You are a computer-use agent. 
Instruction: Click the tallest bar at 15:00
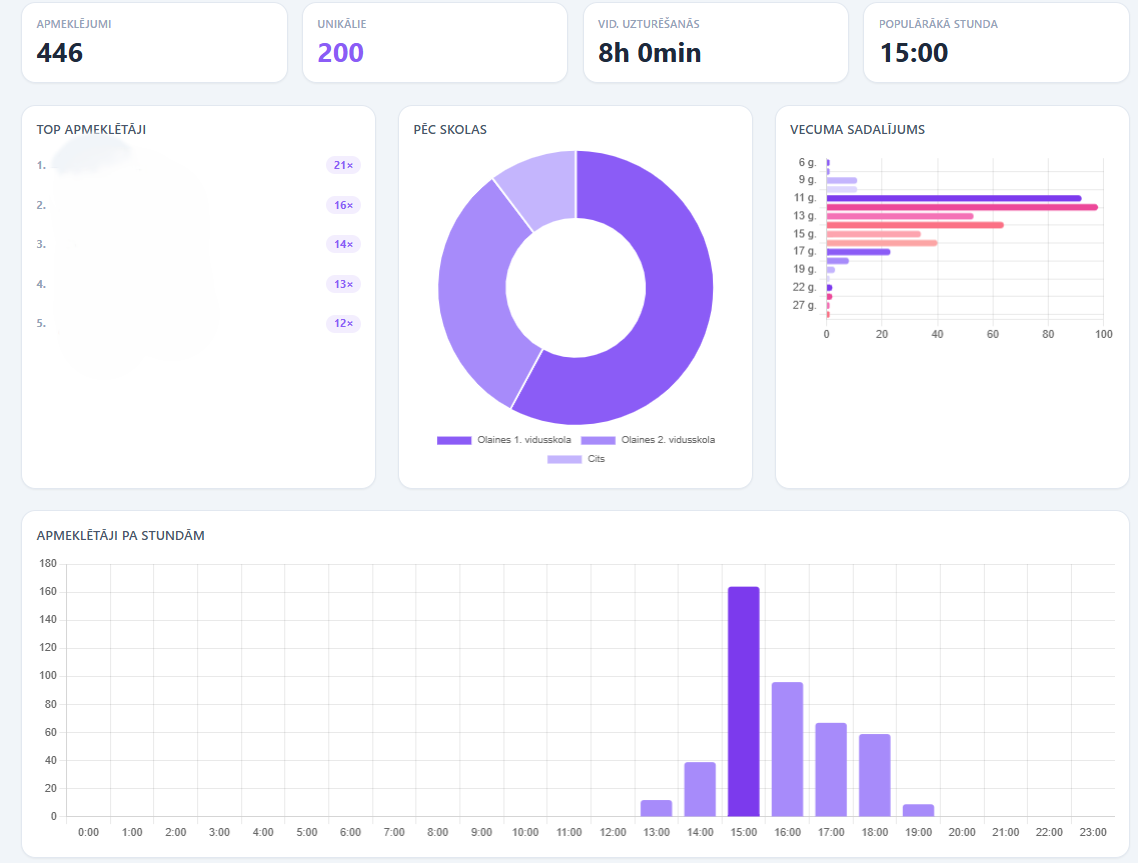[743, 701]
